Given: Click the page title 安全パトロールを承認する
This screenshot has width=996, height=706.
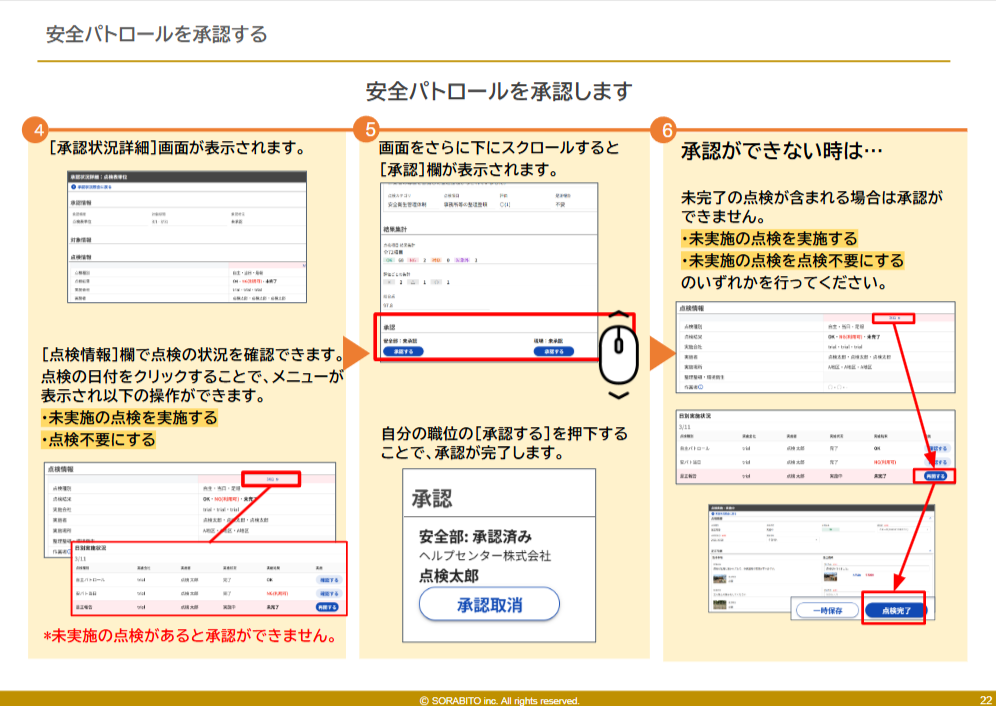Looking at the screenshot, I should (x=157, y=34).
